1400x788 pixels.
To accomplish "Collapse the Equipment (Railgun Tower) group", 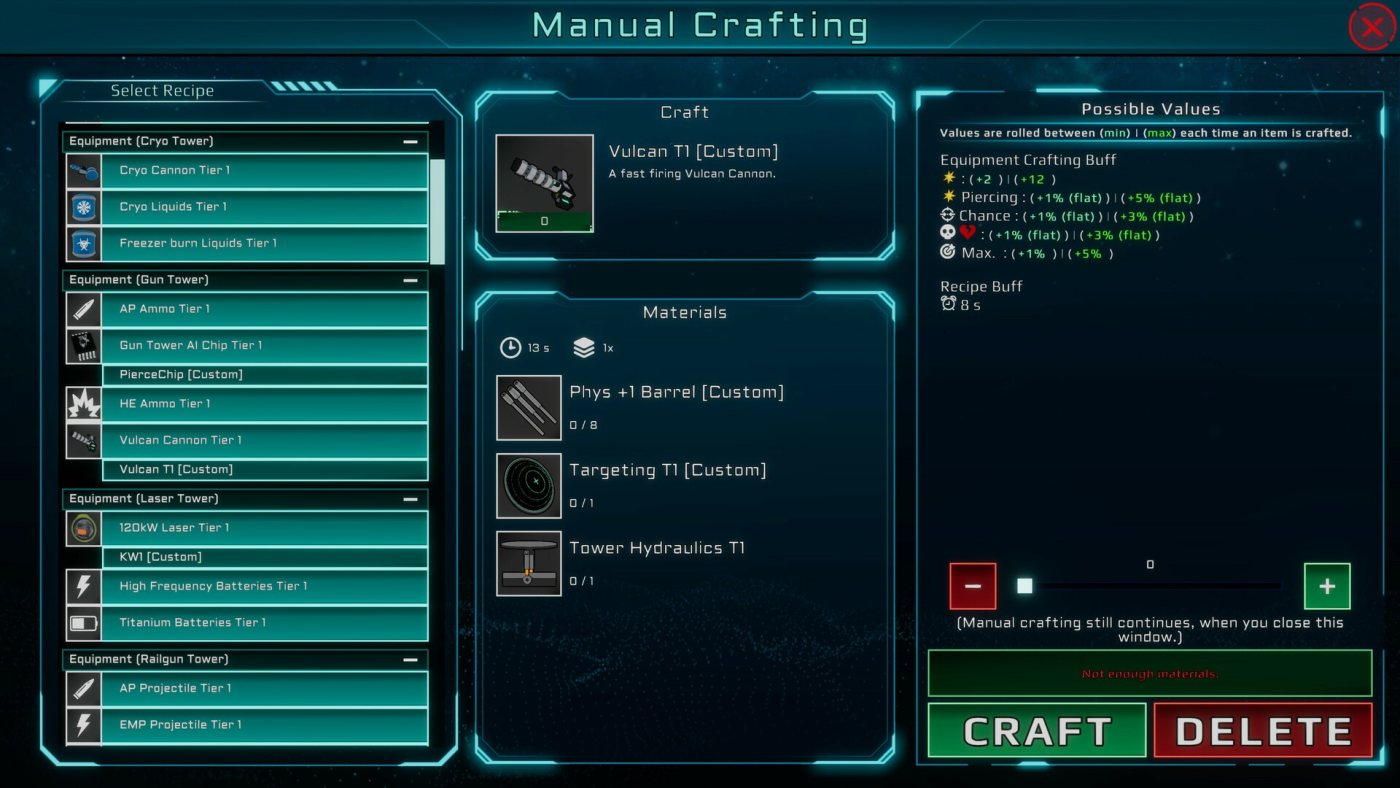I will tap(410, 660).
